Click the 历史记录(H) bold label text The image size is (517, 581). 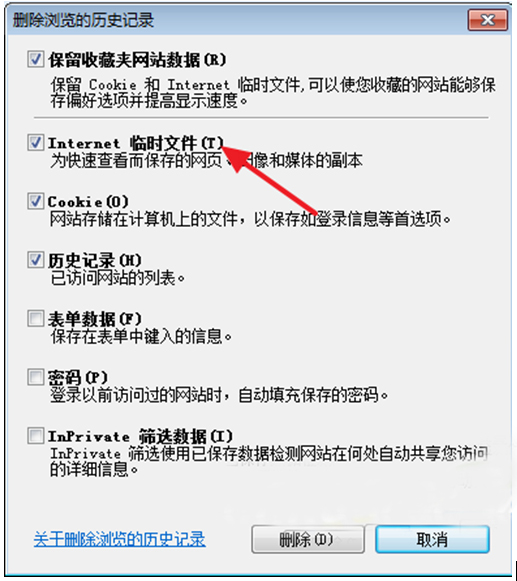click(95, 260)
